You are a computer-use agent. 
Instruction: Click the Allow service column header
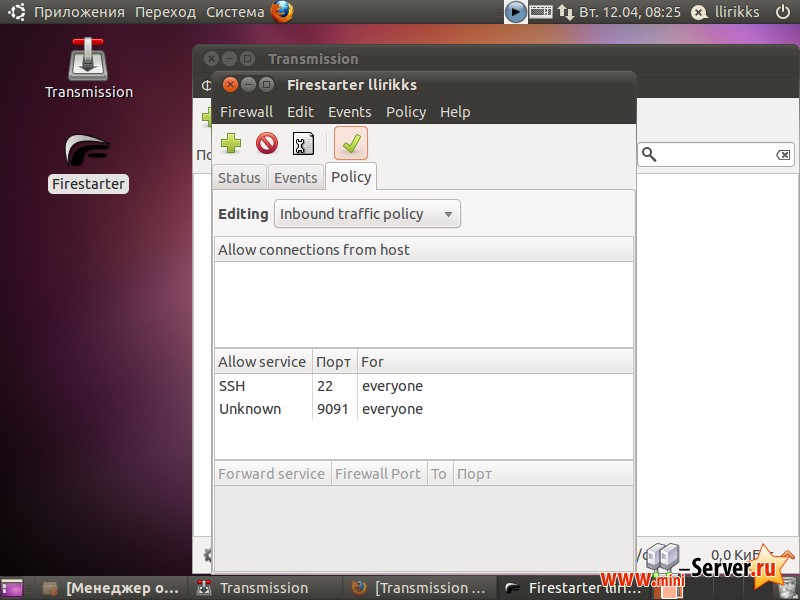262,362
